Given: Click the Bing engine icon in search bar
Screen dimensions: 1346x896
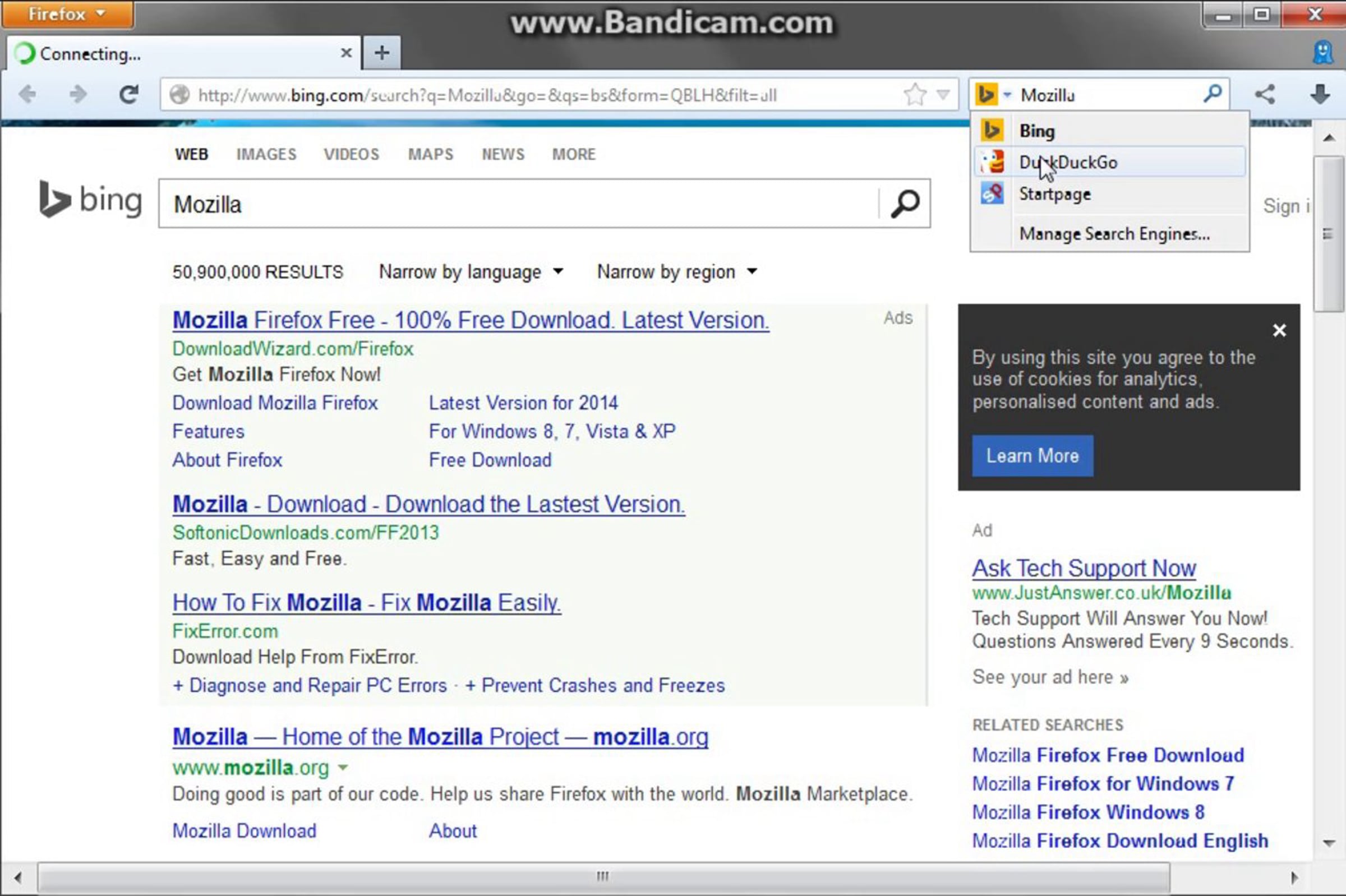Looking at the screenshot, I should pyautogui.click(x=987, y=94).
